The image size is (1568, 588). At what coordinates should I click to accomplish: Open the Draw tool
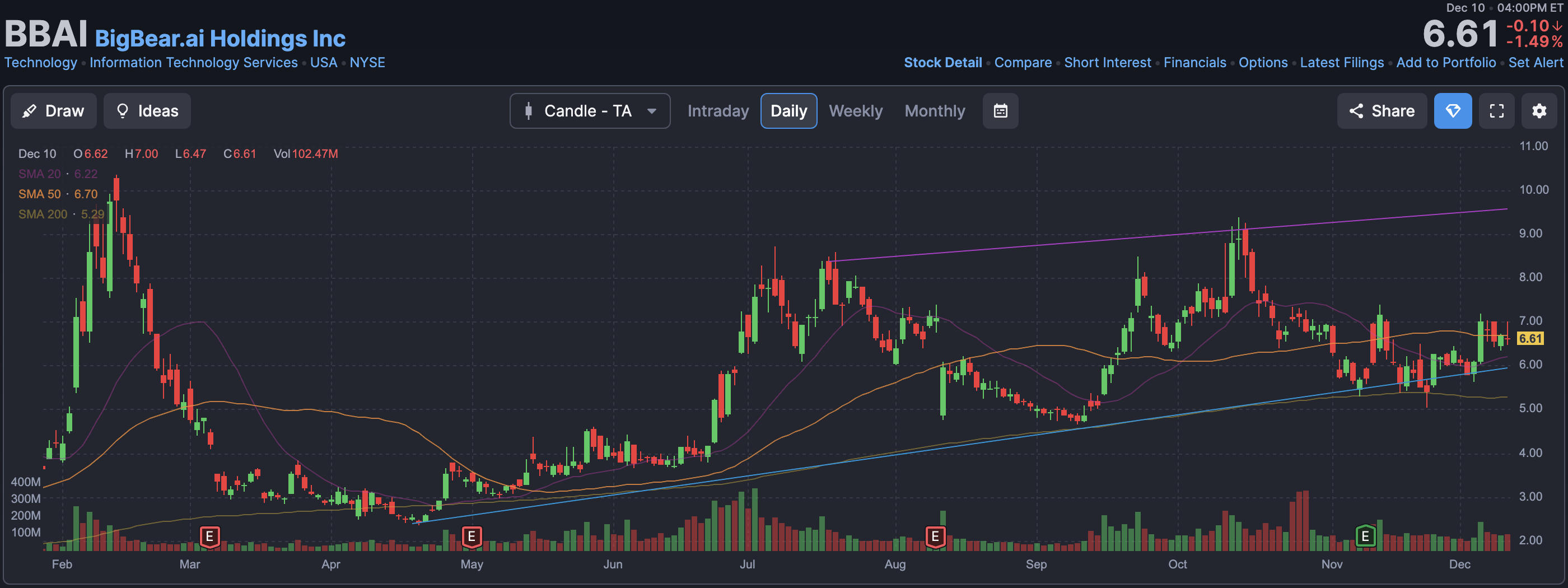click(x=54, y=111)
